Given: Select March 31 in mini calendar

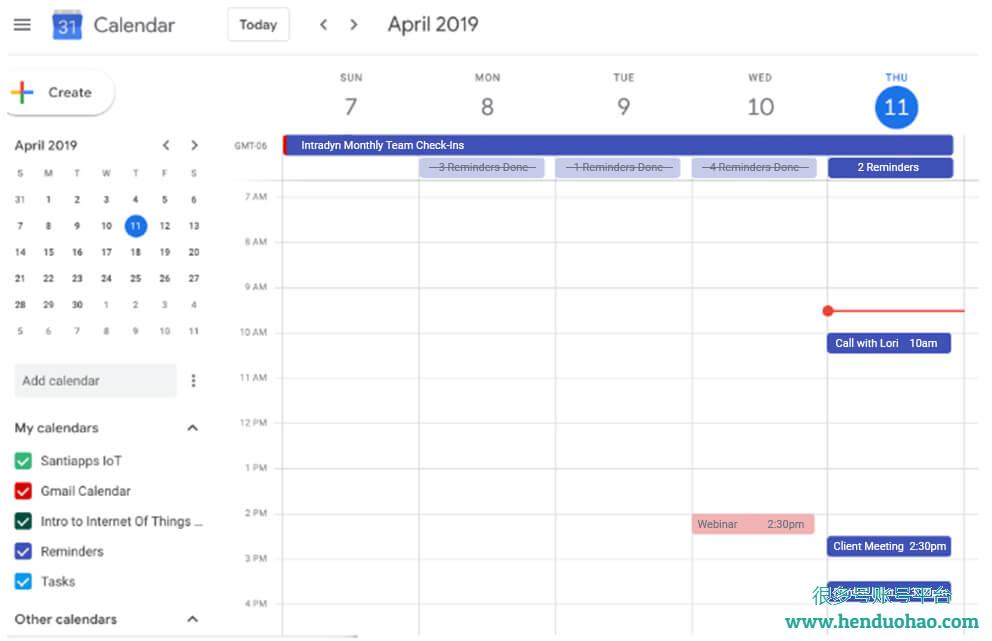Looking at the screenshot, I should point(20,199).
